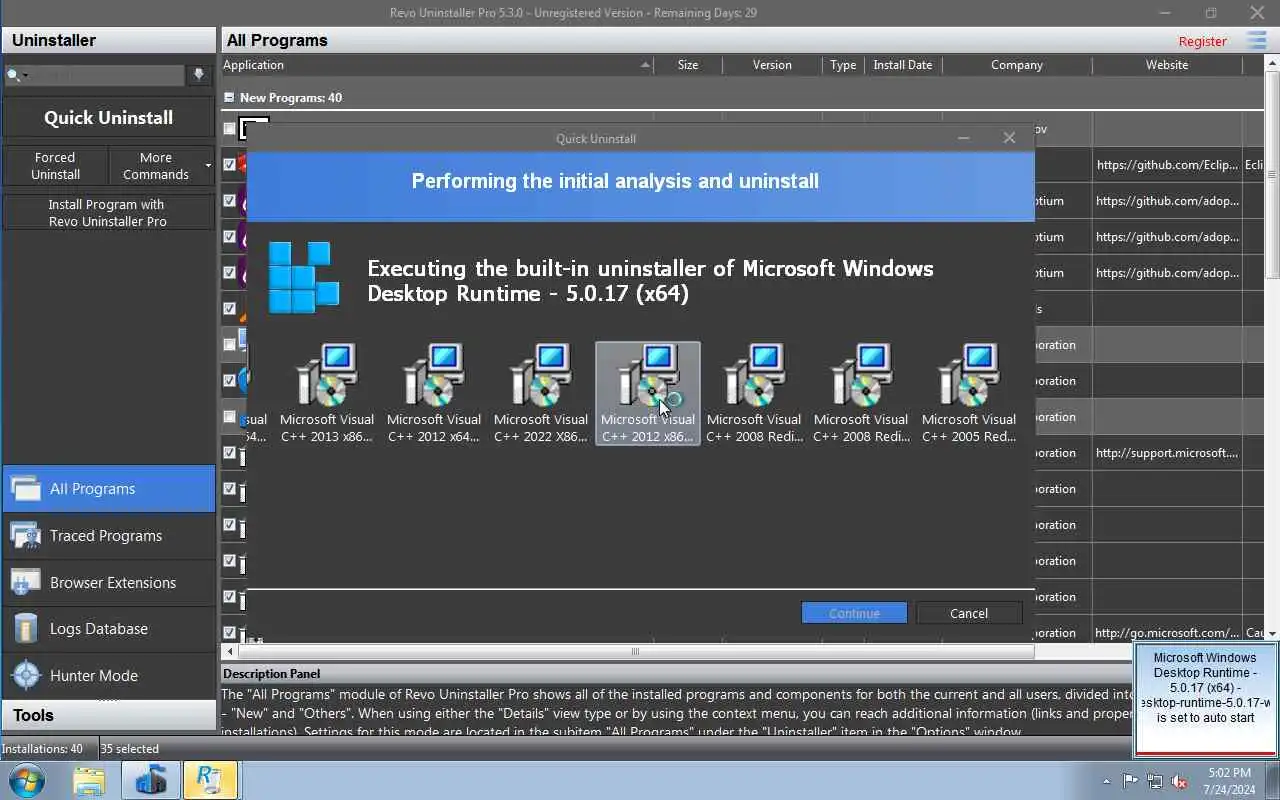The height and width of the screenshot is (800, 1280).
Task: Click the horizontal scrollbar left arrow
Action: click(231, 652)
